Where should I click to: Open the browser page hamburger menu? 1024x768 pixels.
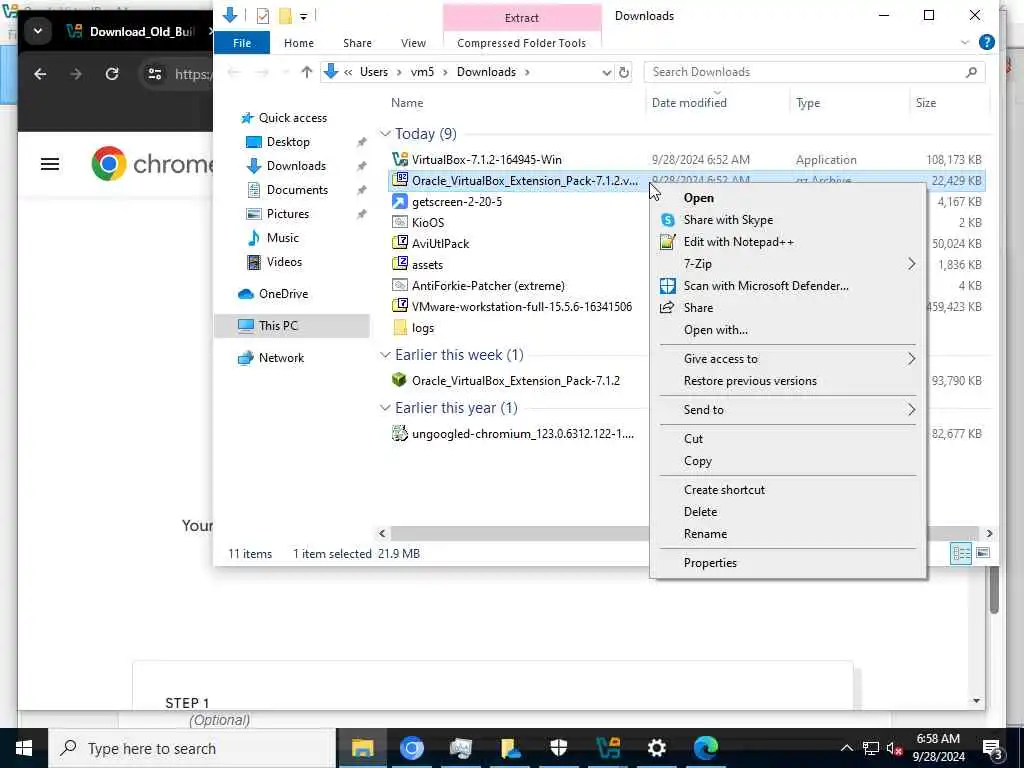pos(50,164)
